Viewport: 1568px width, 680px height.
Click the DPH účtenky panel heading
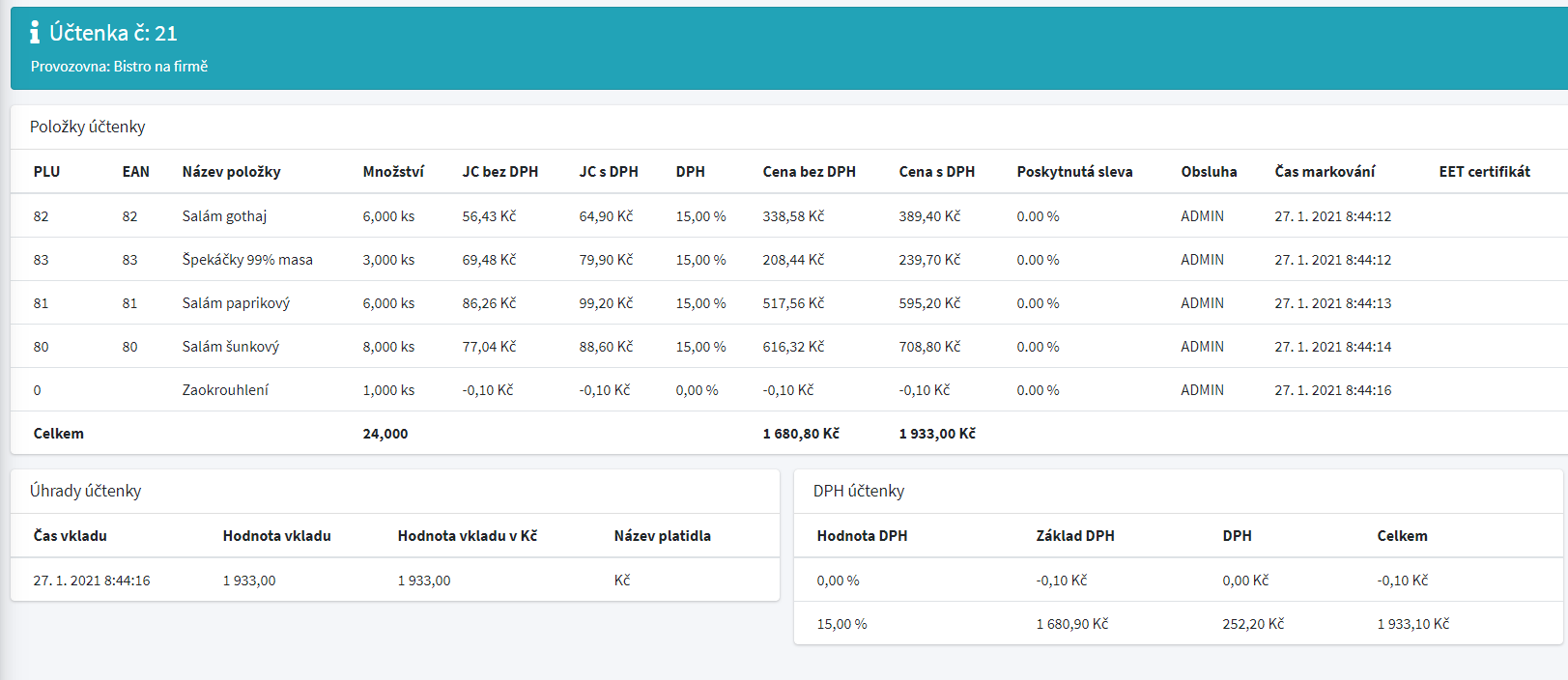click(859, 491)
